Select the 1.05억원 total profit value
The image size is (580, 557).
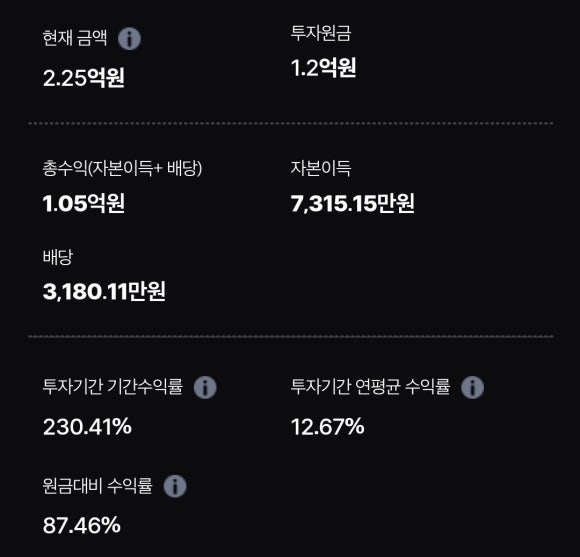pyautogui.click(x=84, y=203)
